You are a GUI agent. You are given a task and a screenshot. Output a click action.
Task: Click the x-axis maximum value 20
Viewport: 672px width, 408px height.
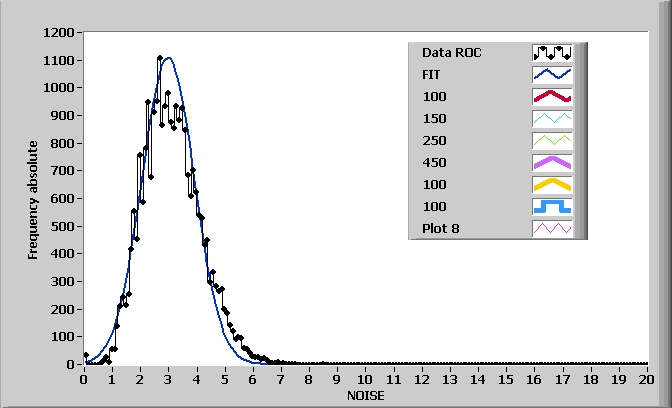[x=647, y=378]
